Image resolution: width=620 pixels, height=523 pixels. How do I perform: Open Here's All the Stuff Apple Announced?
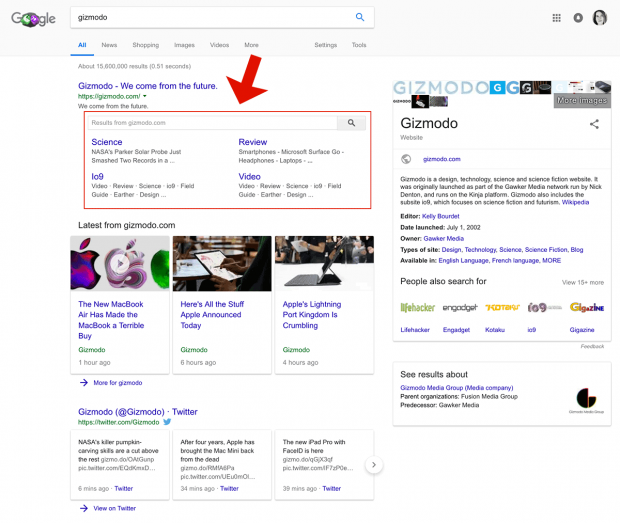212,315
